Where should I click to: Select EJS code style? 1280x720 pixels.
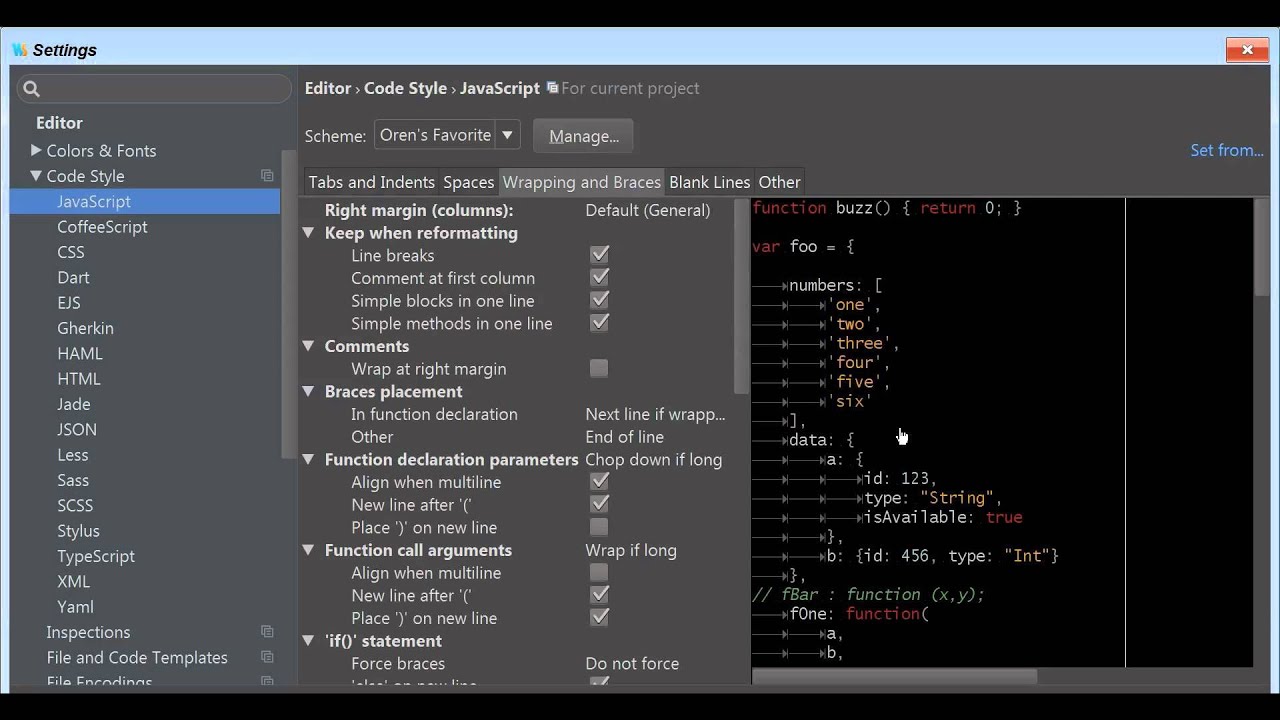coord(69,302)
